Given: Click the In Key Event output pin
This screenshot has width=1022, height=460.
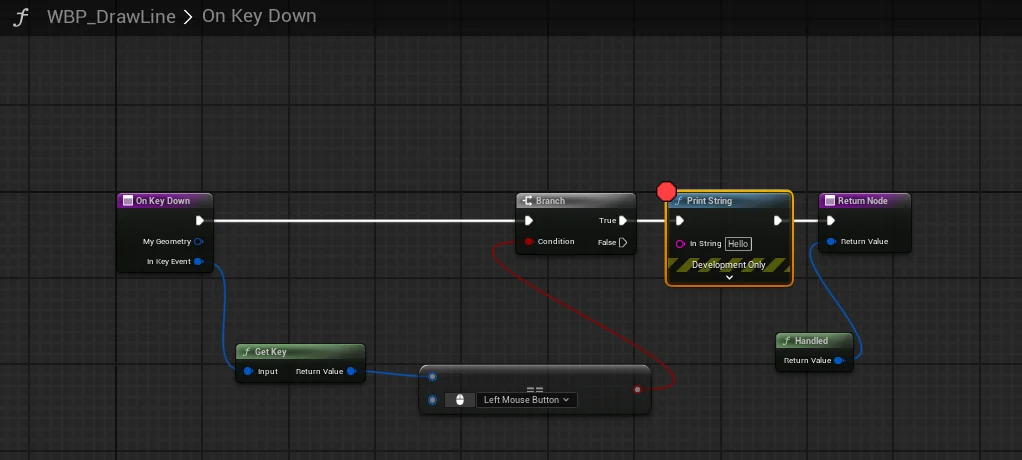Looking at the screenshot, I should tap(198, 262).
